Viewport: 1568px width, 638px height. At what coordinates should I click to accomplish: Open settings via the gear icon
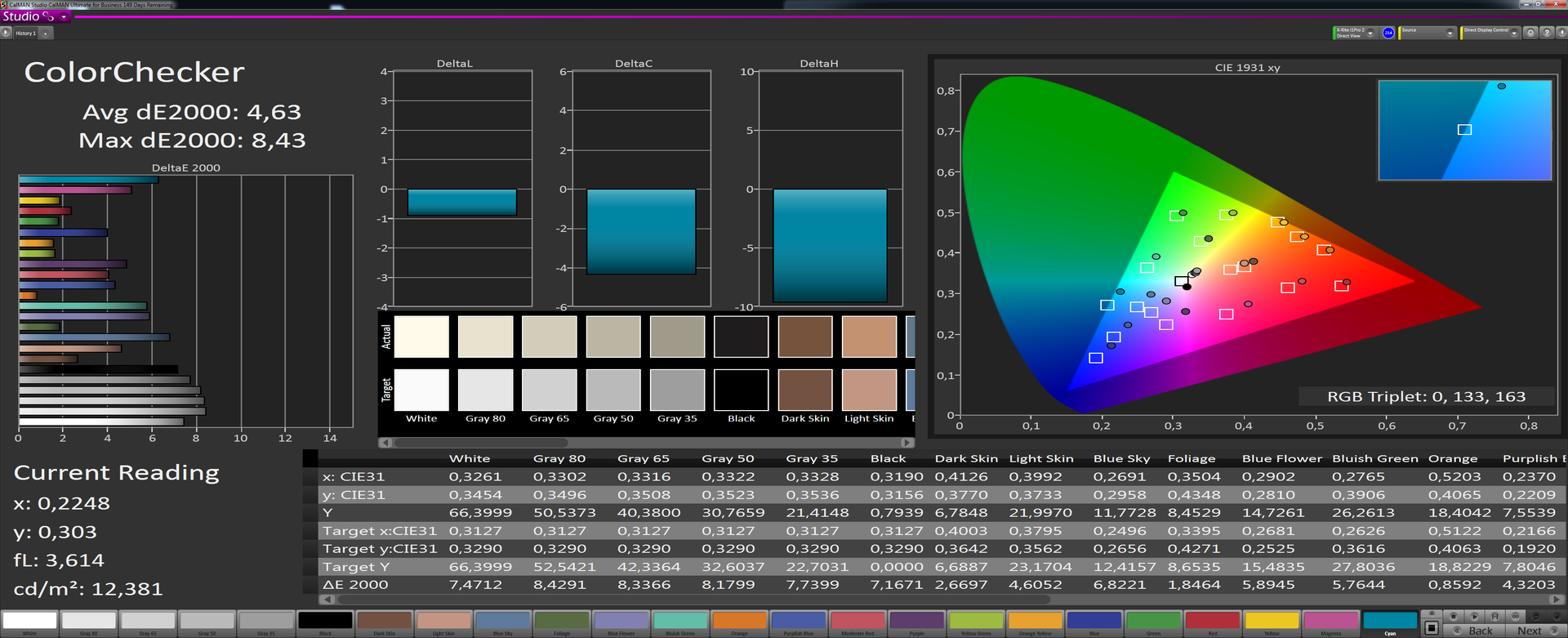(x=1531, y=33)
